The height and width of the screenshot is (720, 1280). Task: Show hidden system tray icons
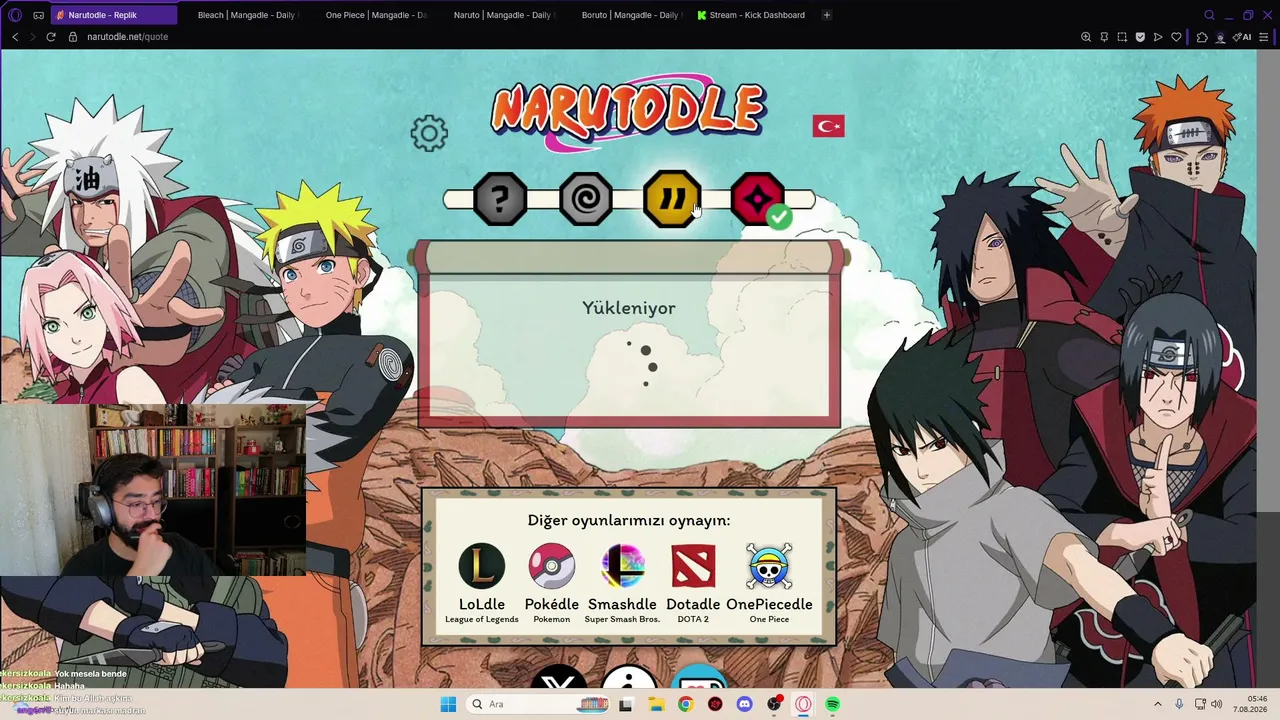[1158, 704]
